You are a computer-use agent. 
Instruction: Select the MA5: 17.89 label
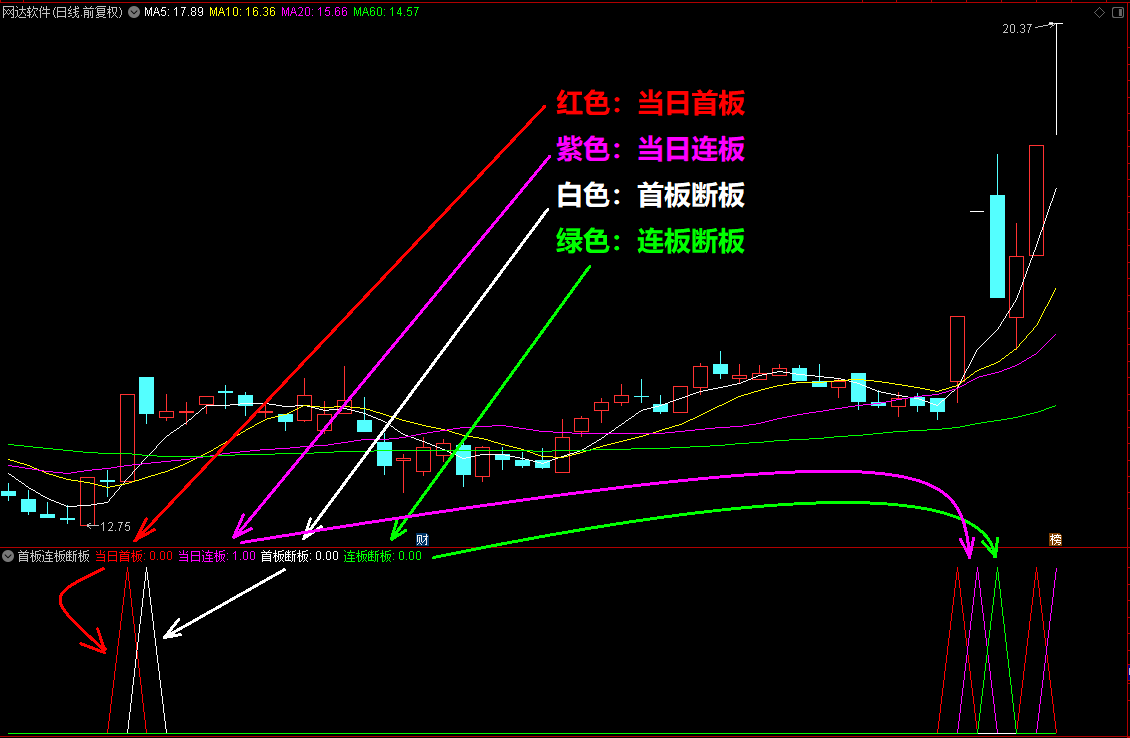click(x=174, y=12)
